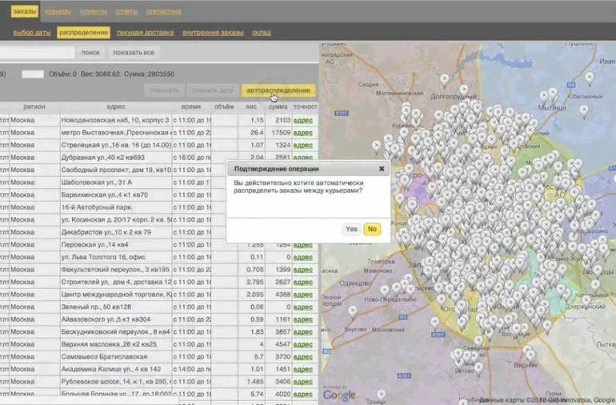Viewport: 616px width, 405px height.
Task: Click the search input field
Action: tap(36, 52)
